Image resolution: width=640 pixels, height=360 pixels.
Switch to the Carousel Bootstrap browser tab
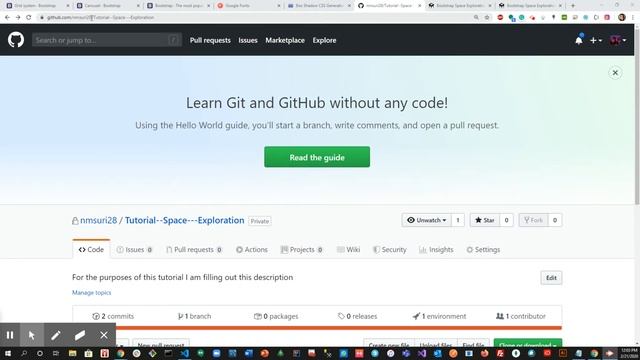click(x=107, y=6)
